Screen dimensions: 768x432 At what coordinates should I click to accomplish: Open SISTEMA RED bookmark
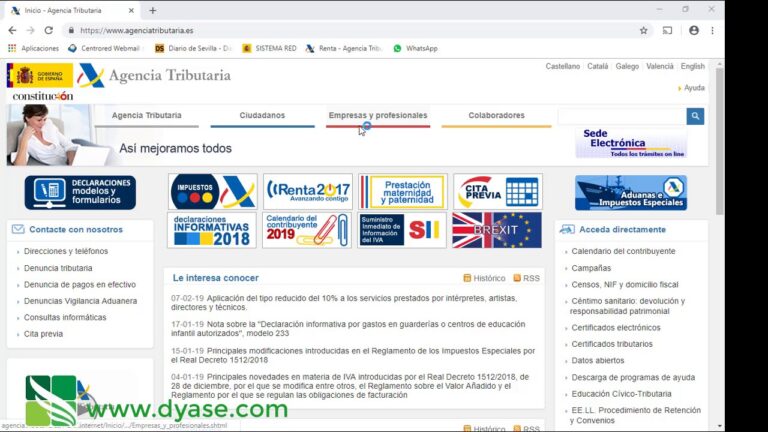point(269,48)
